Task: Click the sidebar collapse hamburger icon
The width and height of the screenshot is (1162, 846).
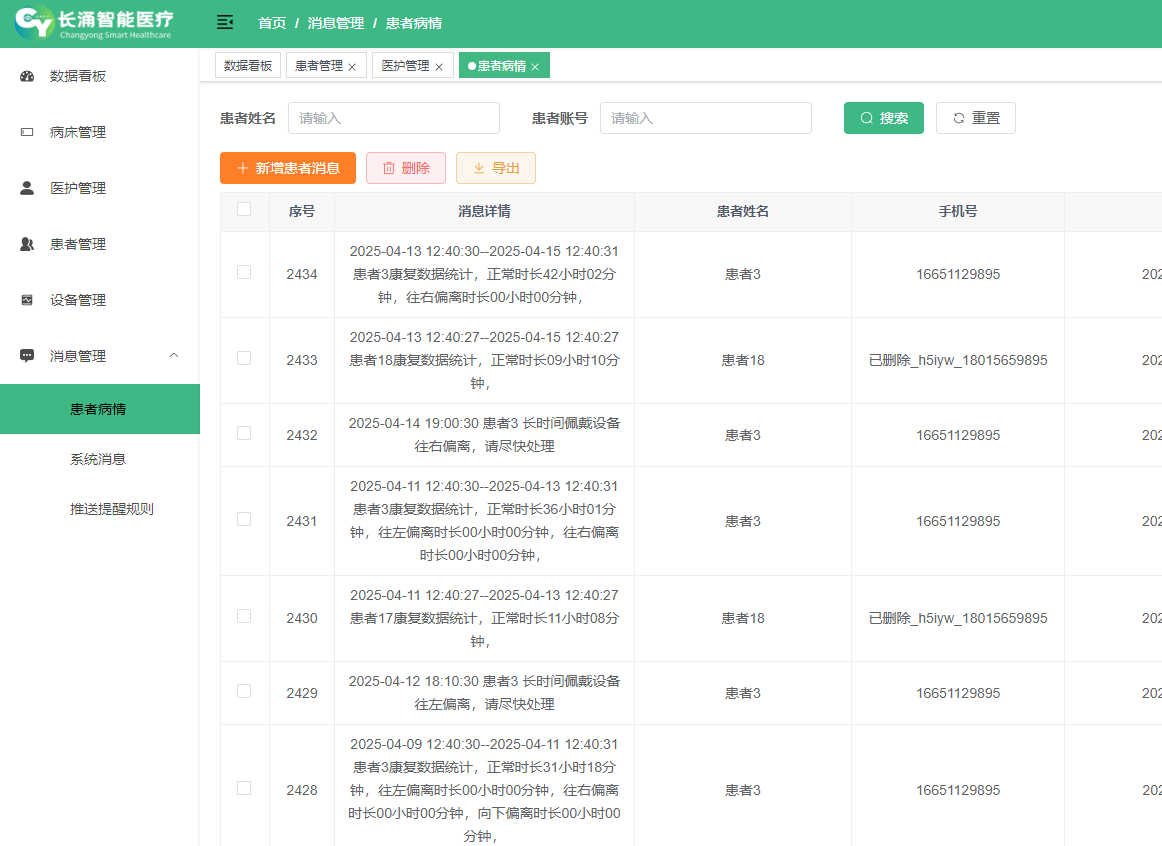Action: click(x=225, y=22)
